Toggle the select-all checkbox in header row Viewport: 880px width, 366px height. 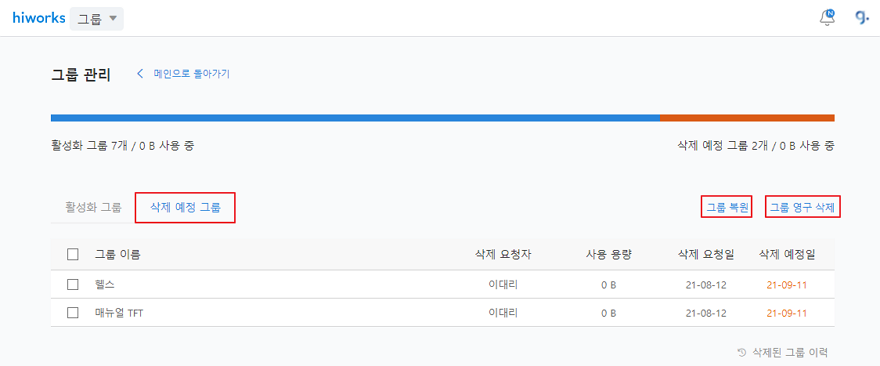[72, 254]
